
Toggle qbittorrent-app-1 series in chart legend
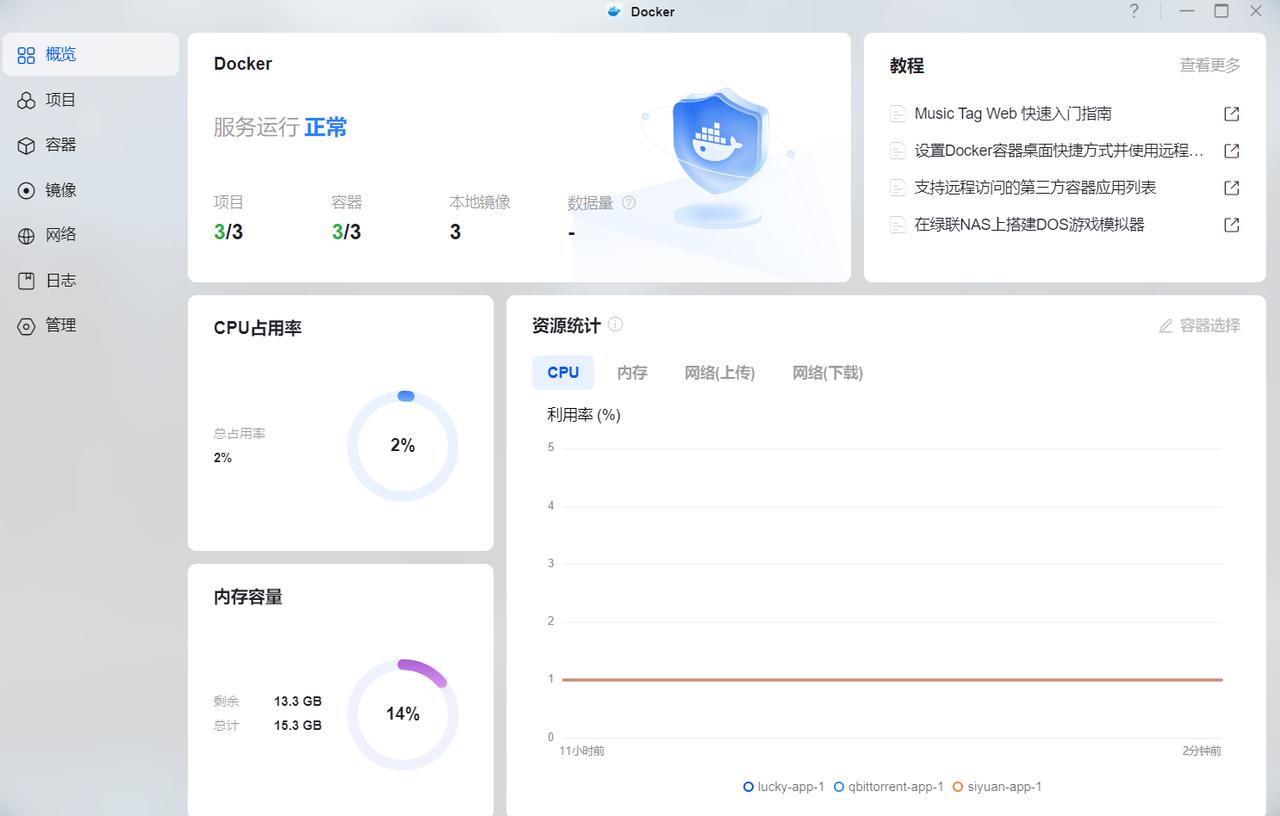tap(889, 787)
